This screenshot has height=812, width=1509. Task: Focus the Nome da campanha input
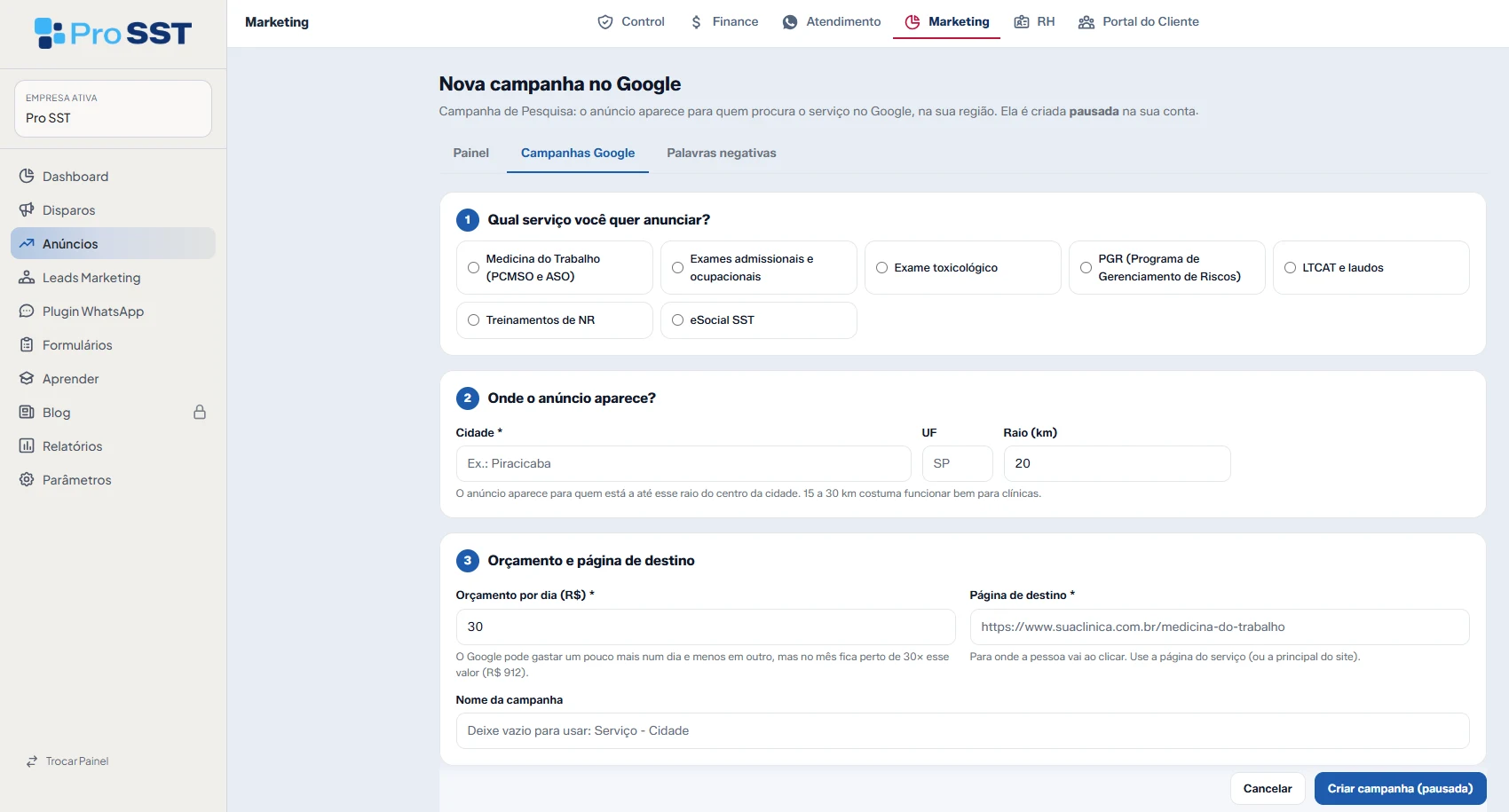(x=962, y=730)
